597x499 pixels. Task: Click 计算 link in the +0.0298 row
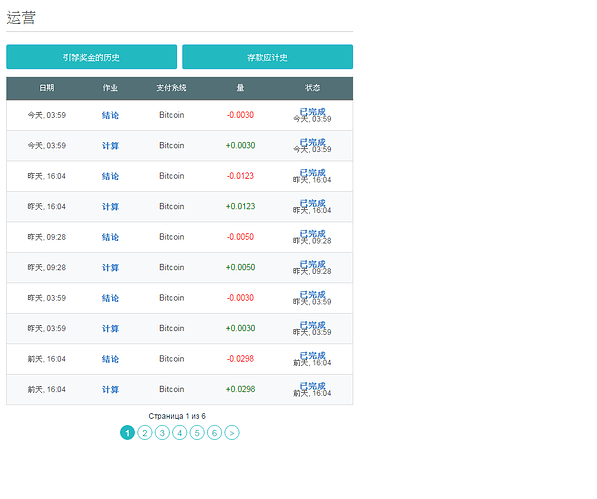pyautogui.click(x=110, y=389)
